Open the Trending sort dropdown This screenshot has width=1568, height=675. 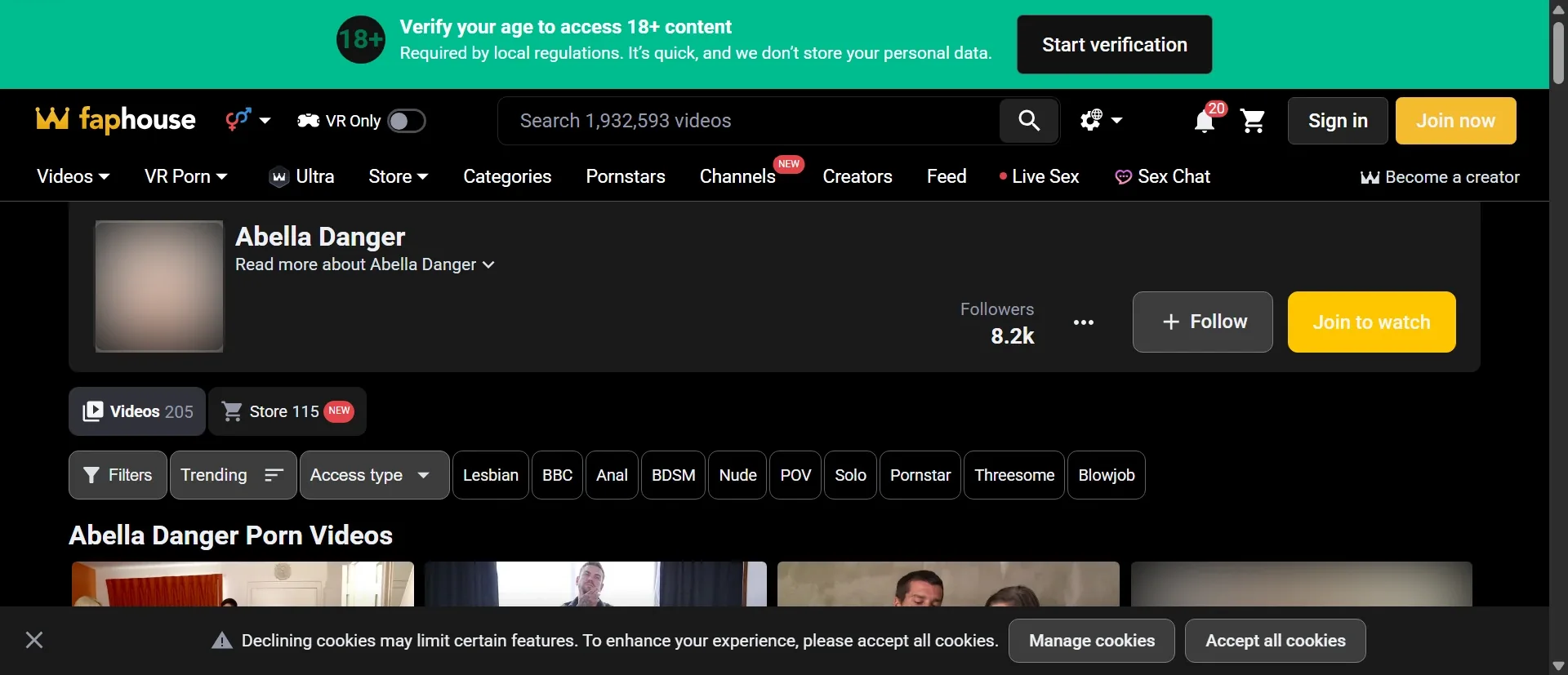pos(233,475)
